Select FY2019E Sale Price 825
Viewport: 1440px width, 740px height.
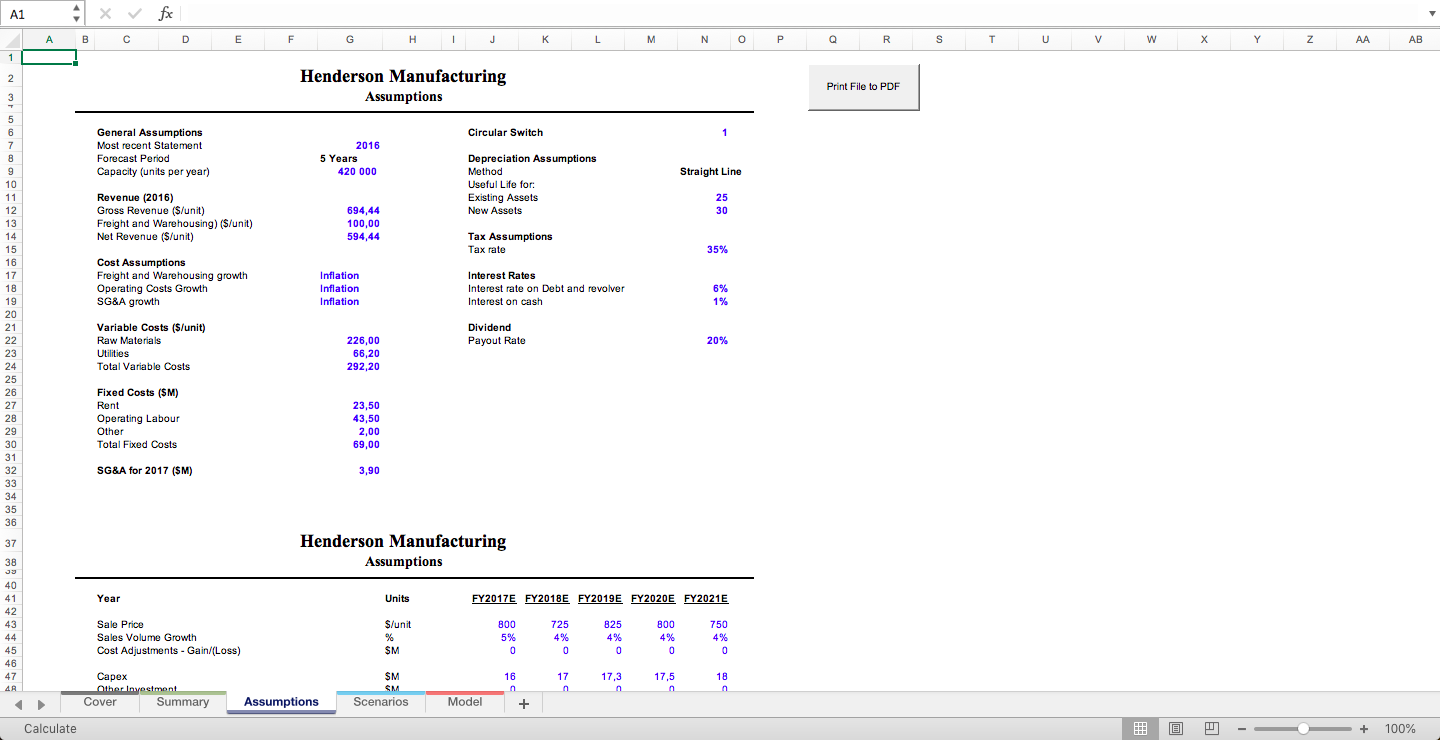[x=613, y=625]
